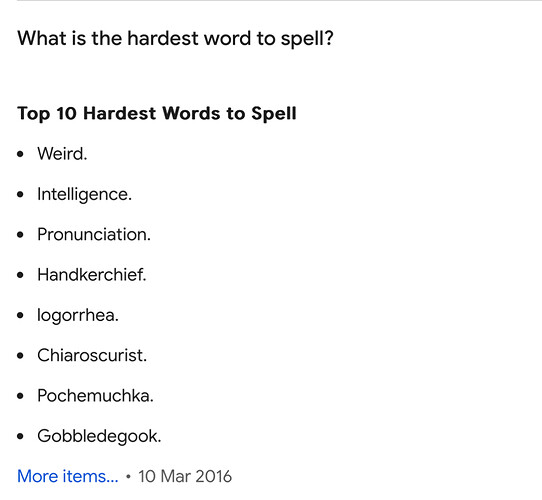
Task: Click the 'Chiaroscurist' list item
Action: [x=92, y=355]
